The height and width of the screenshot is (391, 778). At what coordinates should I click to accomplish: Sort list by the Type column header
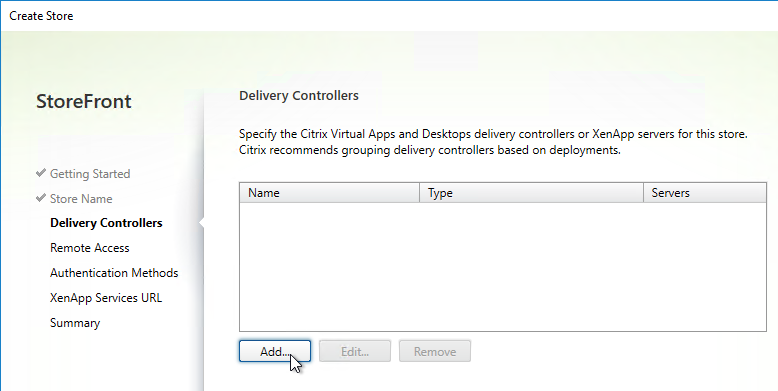tap(532, 193)
